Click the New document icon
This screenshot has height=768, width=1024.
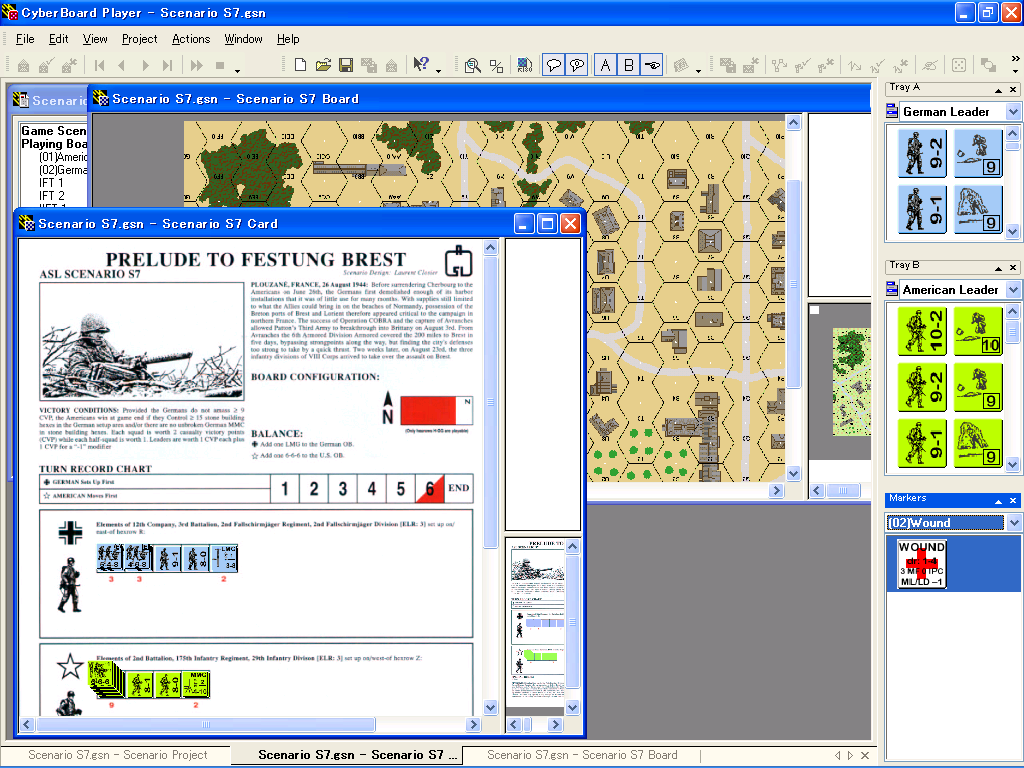[x=300, y=65]
